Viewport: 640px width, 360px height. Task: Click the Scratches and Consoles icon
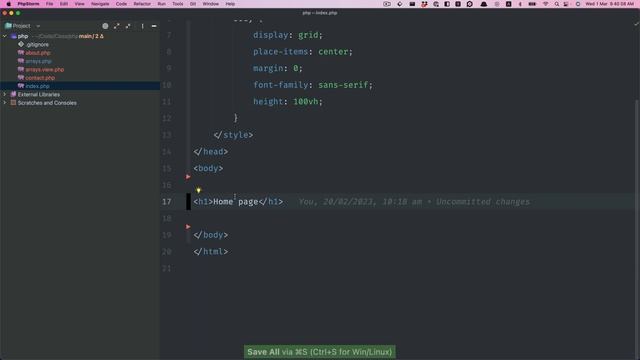point(13,102)
